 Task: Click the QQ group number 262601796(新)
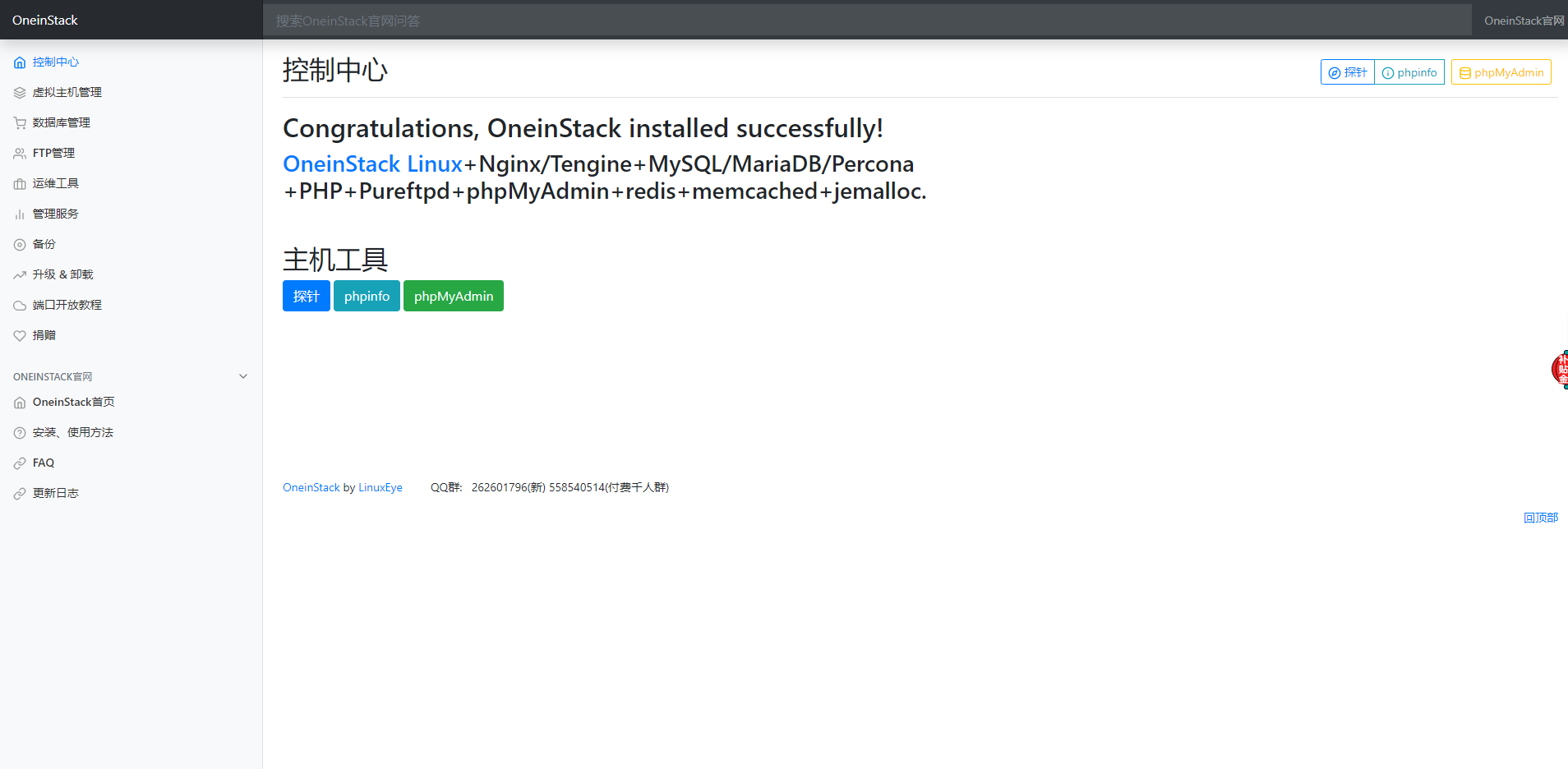click(509, 487)
